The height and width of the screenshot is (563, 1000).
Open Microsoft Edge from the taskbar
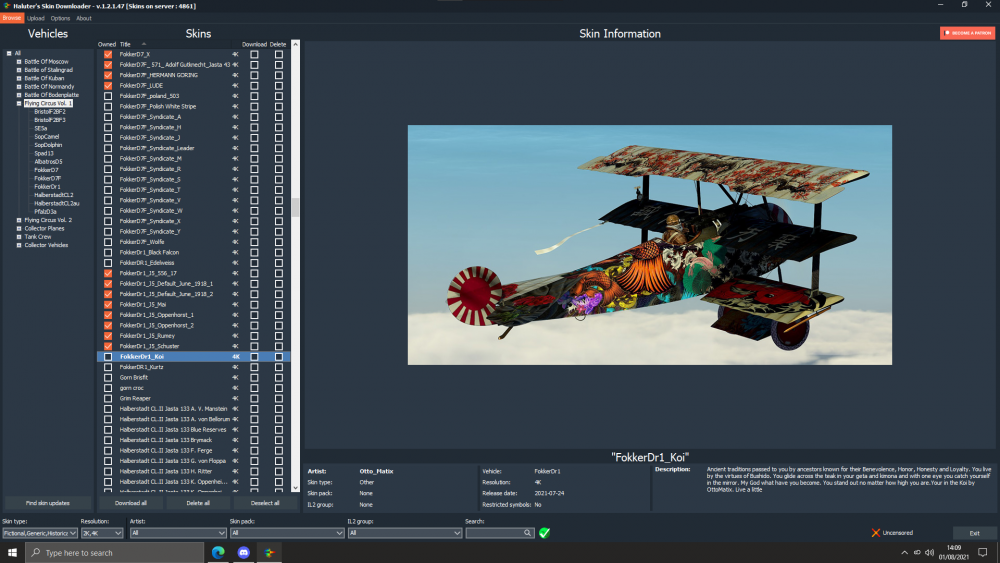(218, 553)
